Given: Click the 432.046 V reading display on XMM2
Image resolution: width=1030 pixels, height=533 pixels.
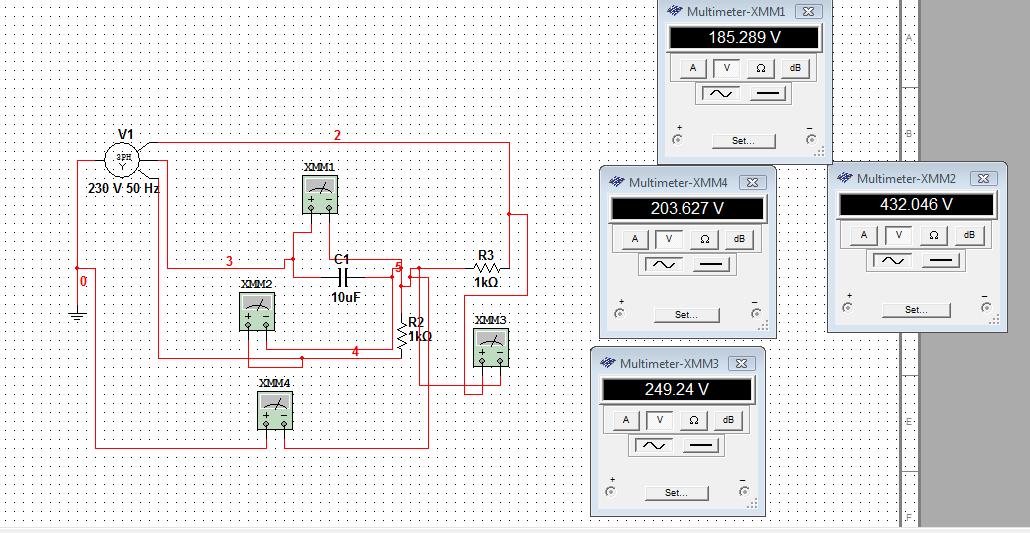Looking at the screenshot, I should (915, 205).
